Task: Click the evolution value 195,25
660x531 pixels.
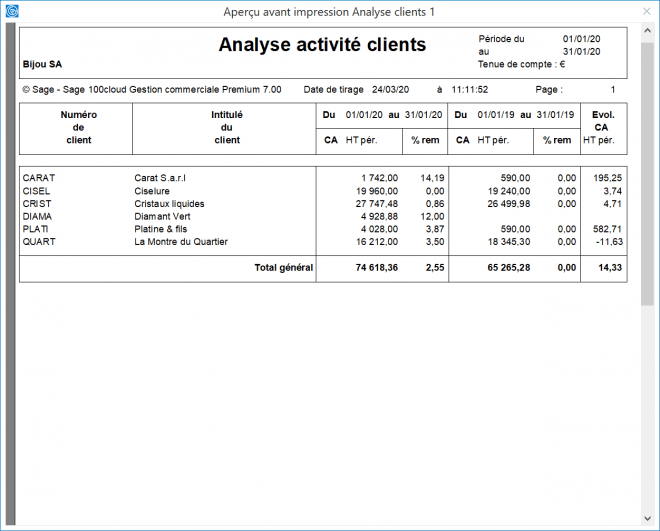Action: (607, 178)
